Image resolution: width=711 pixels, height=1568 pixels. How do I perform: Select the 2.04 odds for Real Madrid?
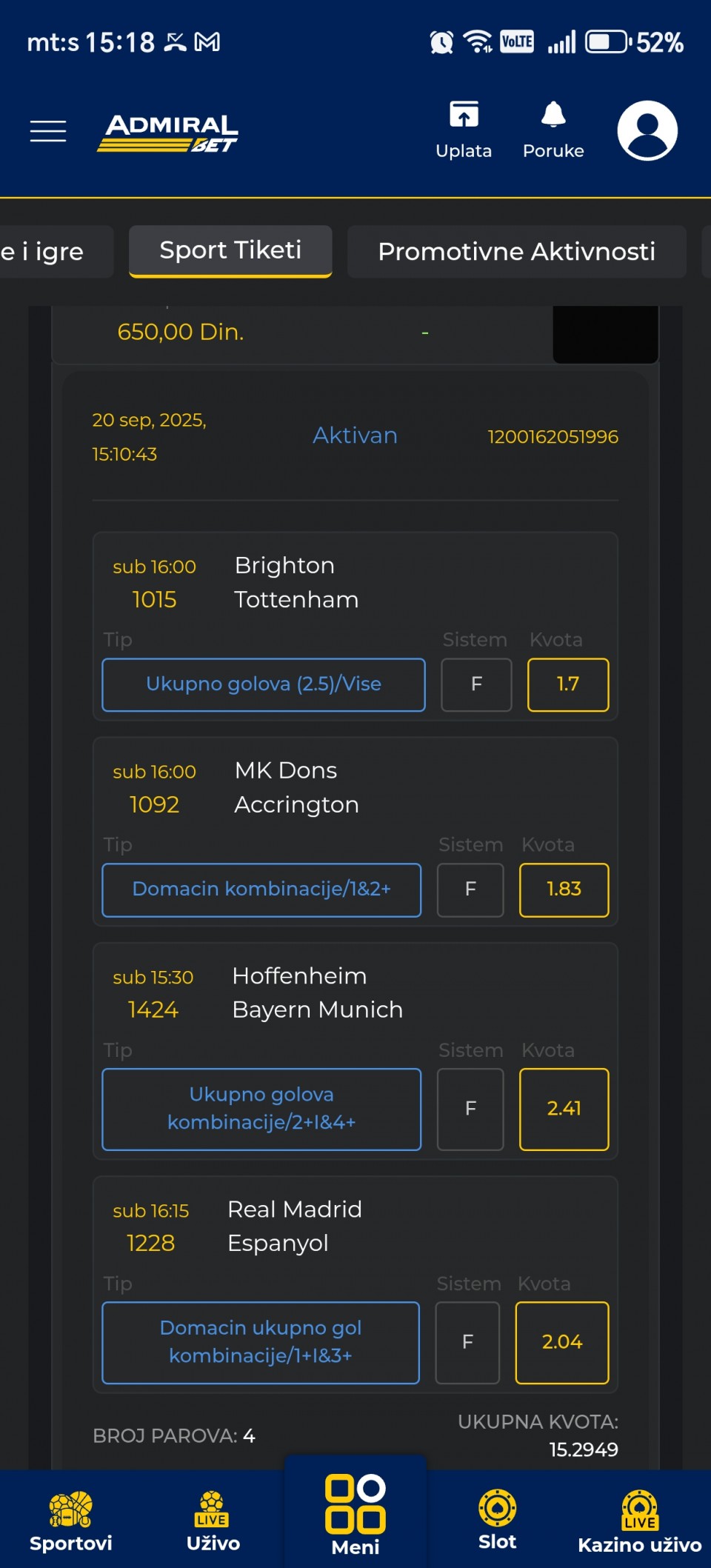coord(562,1342)
